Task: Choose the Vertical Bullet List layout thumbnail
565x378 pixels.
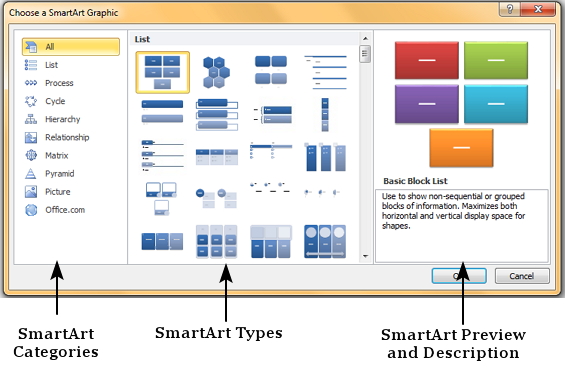Action: pyautogui.click(x=162, y=112)
